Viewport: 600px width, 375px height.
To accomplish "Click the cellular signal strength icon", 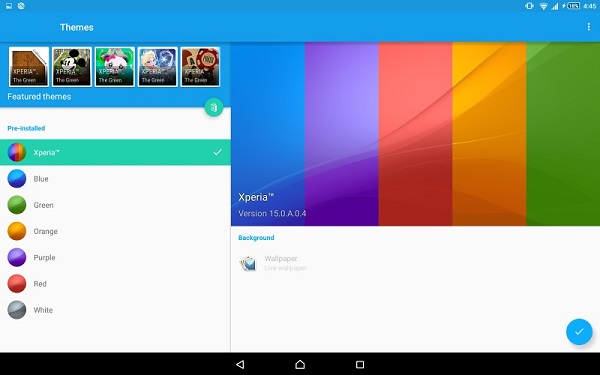I will coord(554,6).
